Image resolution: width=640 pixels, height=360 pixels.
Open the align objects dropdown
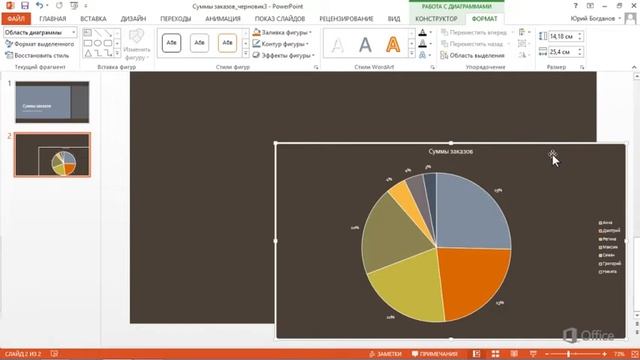pyautogui.click(x=523, y=32)
